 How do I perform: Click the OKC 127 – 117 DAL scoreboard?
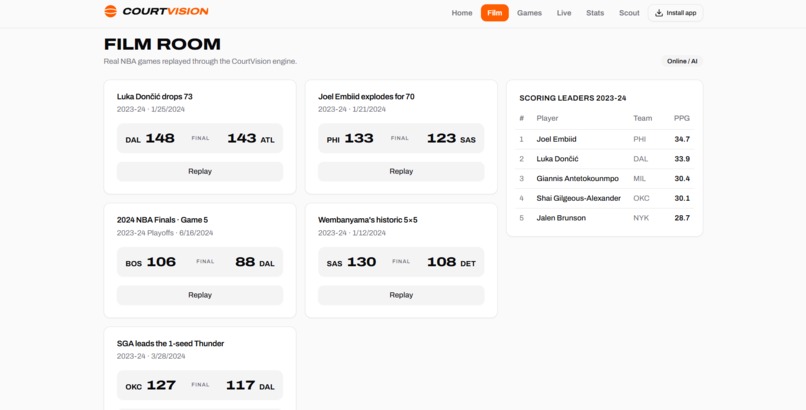pos(200,385)
